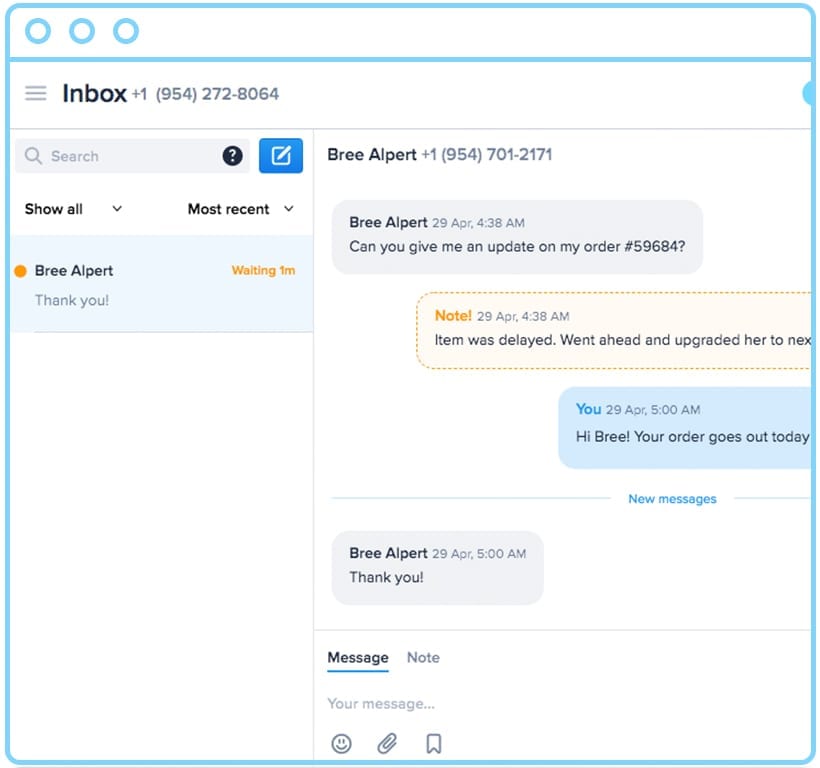Screen dimensions: 820x768
Task: Click the orange status dot beside Bree Alpert
Action: point(20,271)
